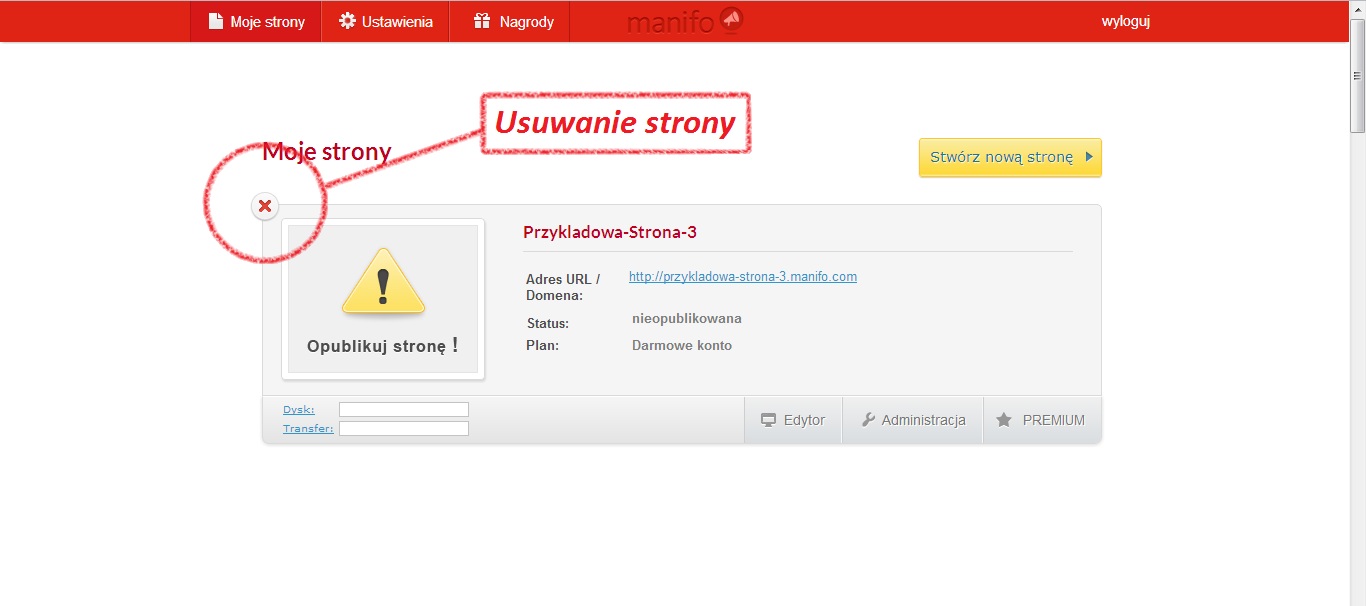Click the wrench icon for Administracja
The image size is (1366, 606).
pos(868,420)
